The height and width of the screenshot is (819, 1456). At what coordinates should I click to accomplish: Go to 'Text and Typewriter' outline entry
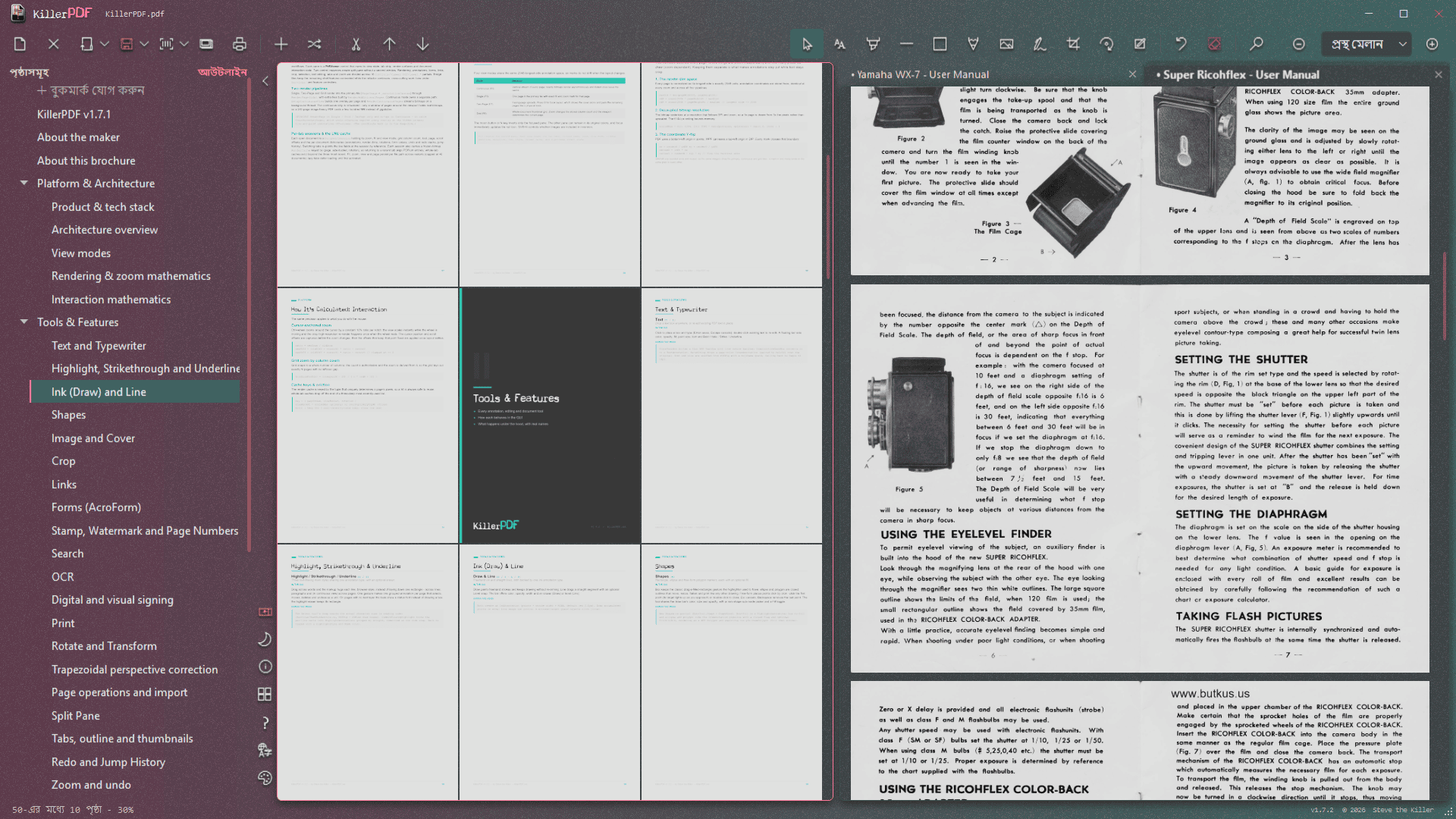click(x=99, y=346)
